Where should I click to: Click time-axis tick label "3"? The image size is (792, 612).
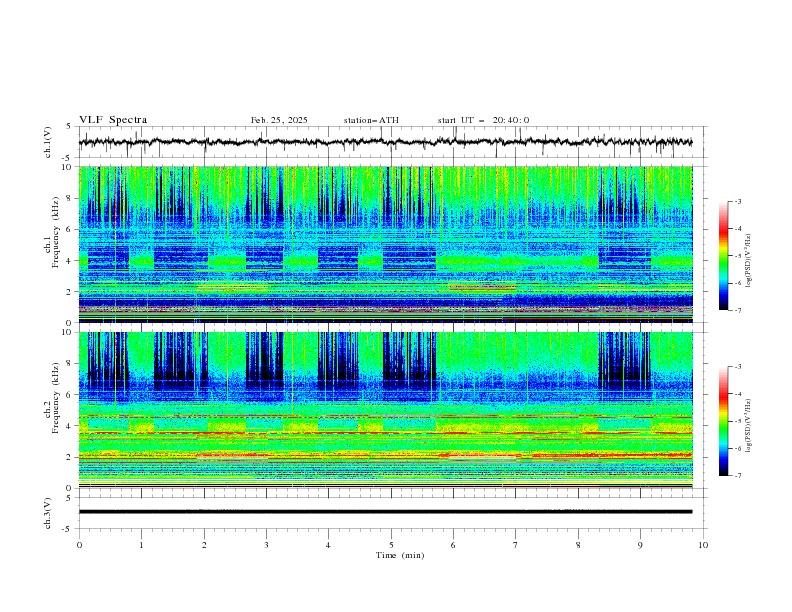click(266, 545)
